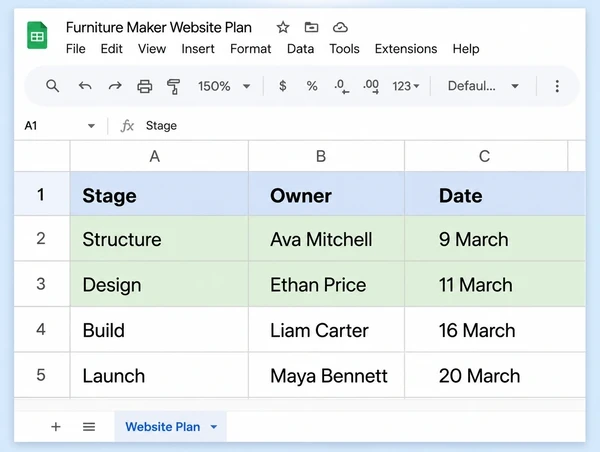
Task: Open the File menu
Action: click(x=75, y=49)
